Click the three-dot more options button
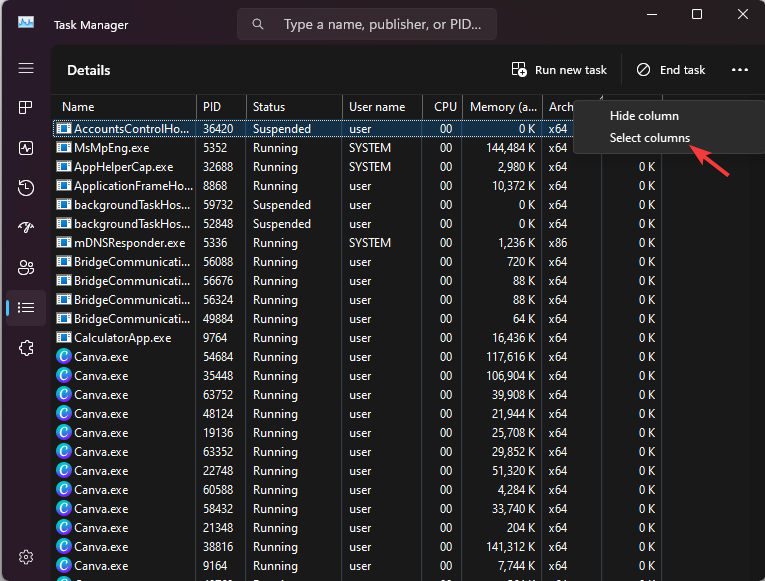 [740, 70]
